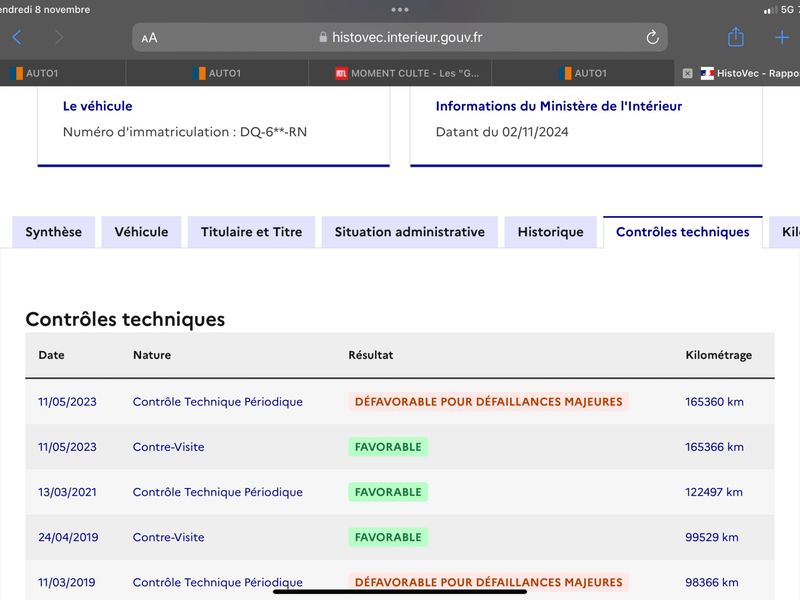Tap the Safari forward arrow
Viewport: 800px width, 600px height.
[59, 37]
